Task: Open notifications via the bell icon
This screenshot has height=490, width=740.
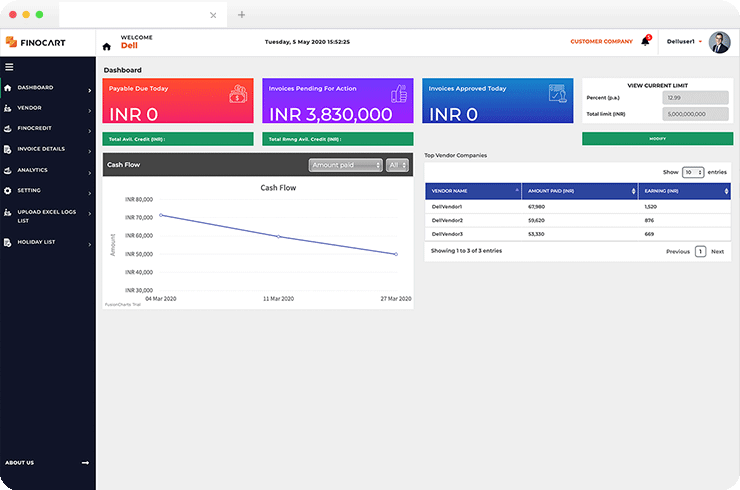Action: tap(645, 41)
